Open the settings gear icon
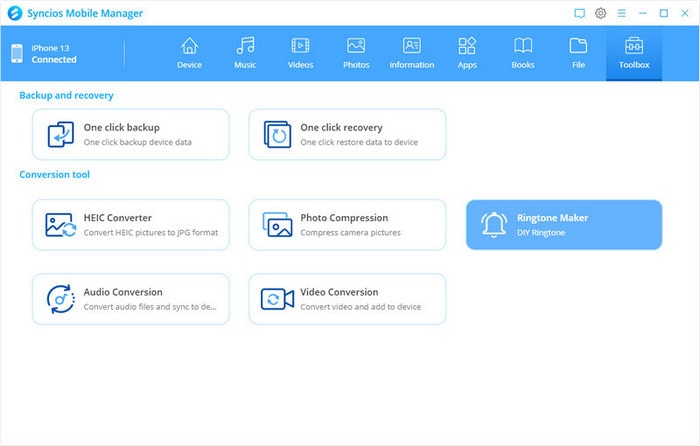The image size is (700, 446). click(x=600, y=13)
